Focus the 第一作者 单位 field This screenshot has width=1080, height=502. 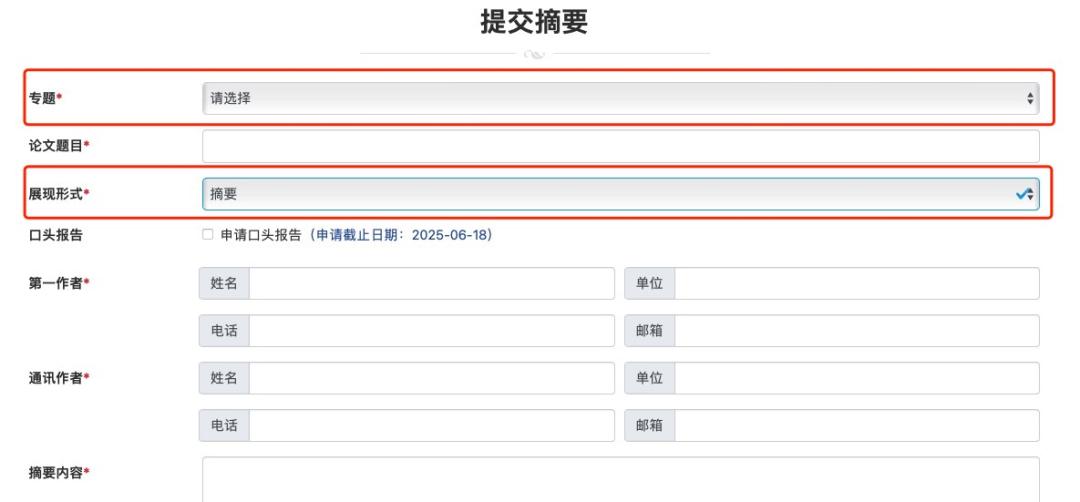click(x=856, y=284)
